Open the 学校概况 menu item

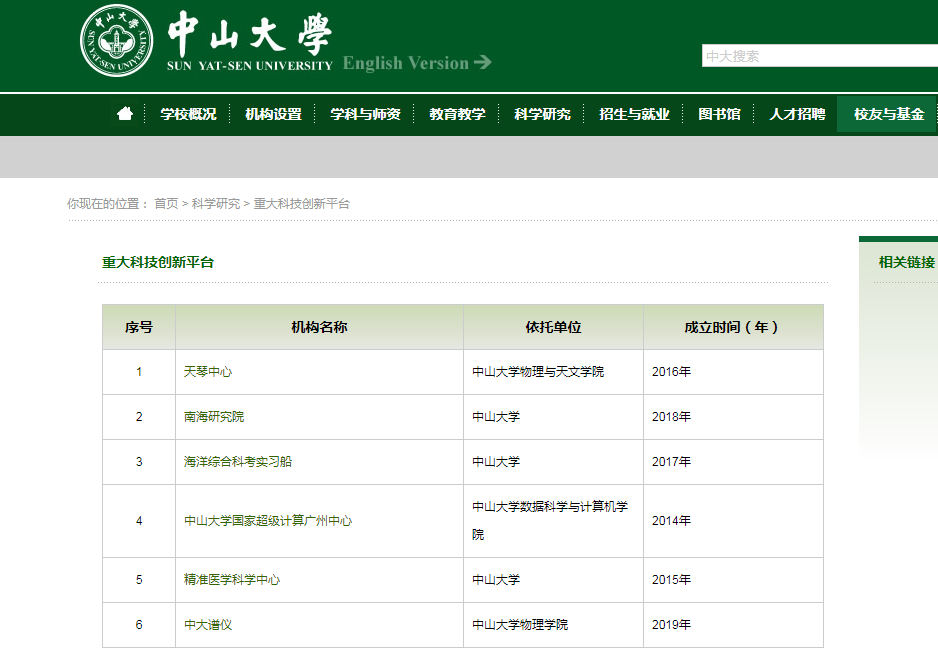point(187,114)
